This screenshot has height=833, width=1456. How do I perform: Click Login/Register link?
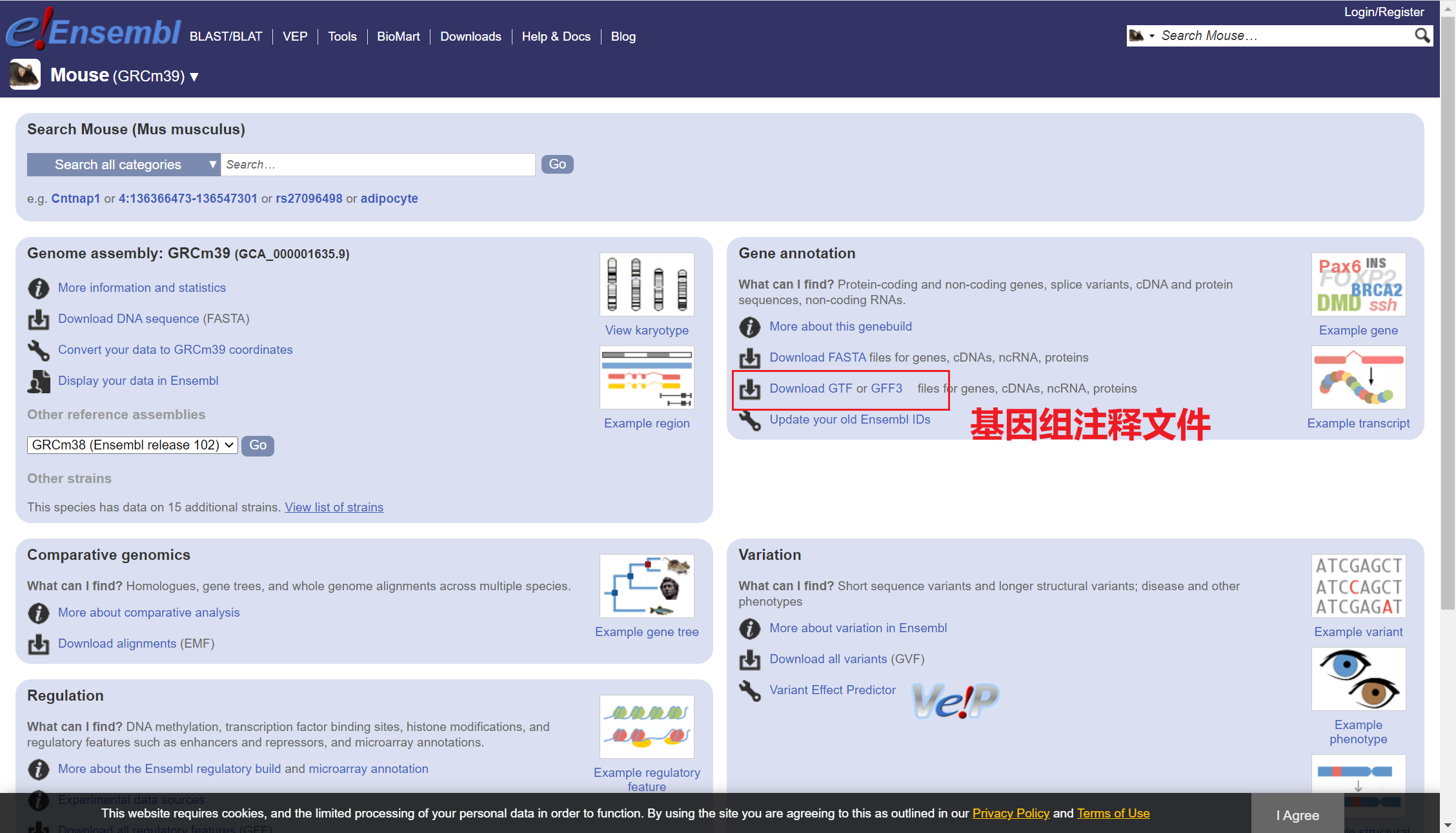[x=1384, y=12]
